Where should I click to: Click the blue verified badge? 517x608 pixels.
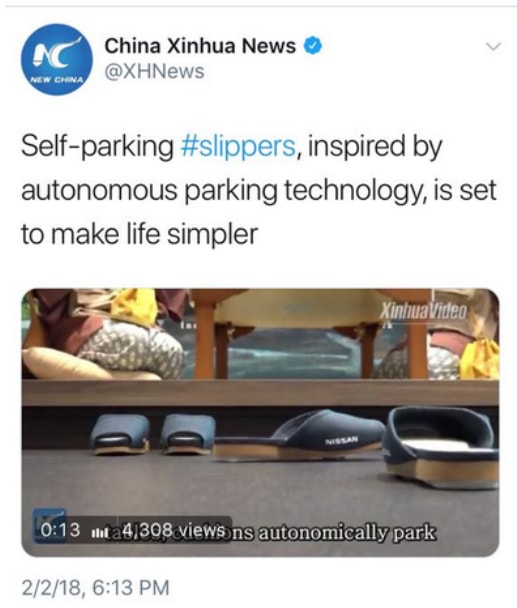point(313,46)
